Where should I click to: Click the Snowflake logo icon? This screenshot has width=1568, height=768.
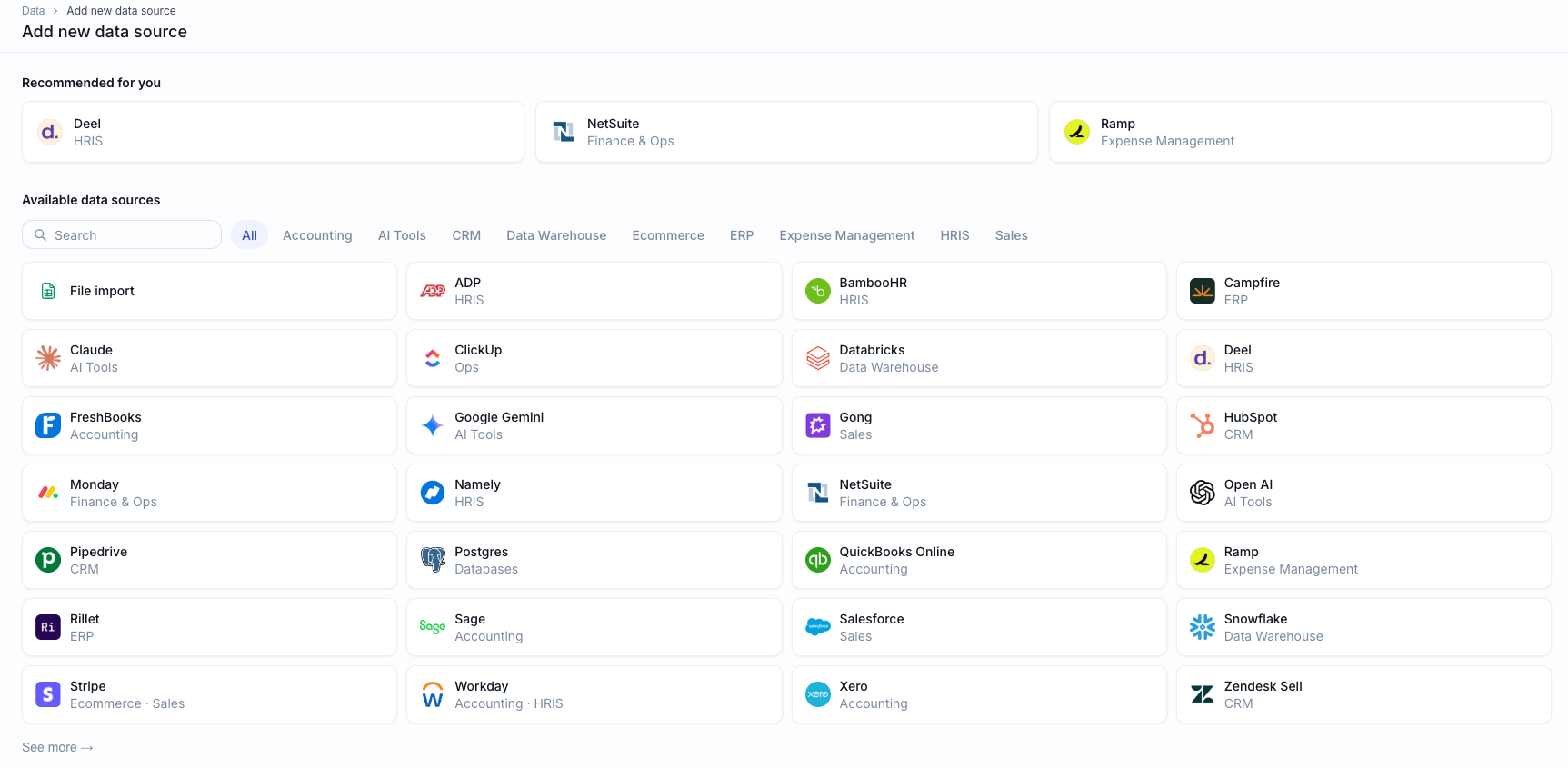tap(1203, 627)
